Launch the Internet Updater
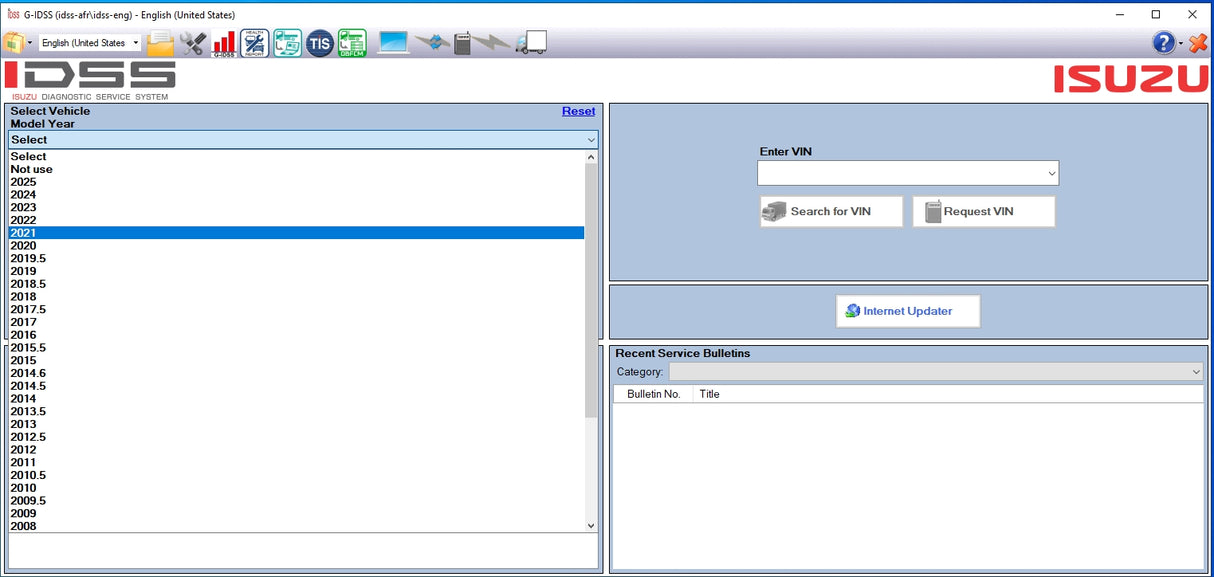Image resolution: width=1214 pixels, height=577 pixels. click(908, 311)
